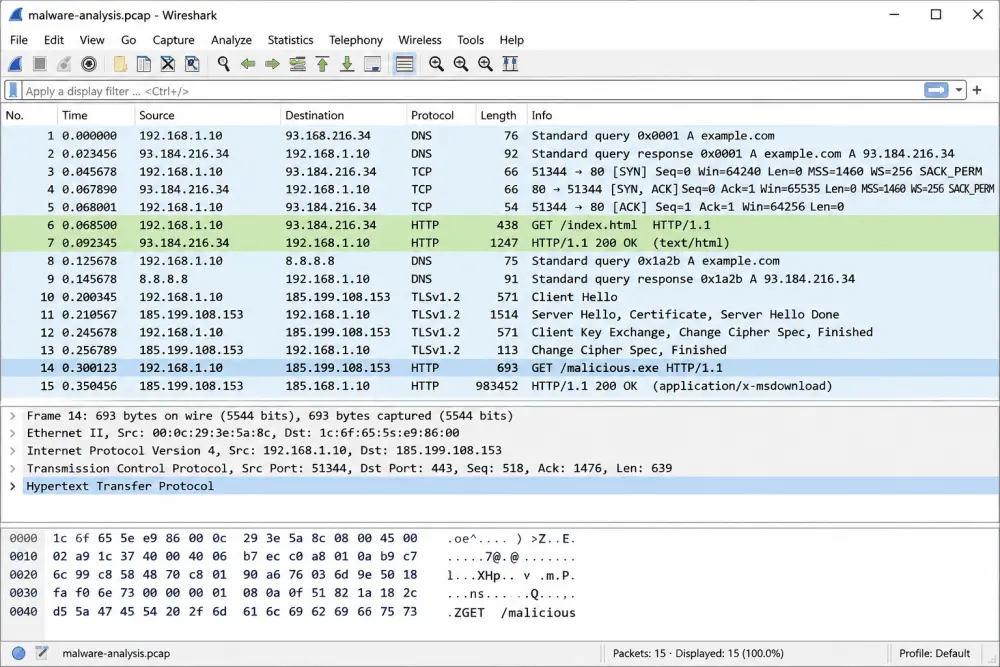This screenshot has height=667, width=1000.
Task: Jump to the last packet with down arrow
Action: [x=347, y=64]
